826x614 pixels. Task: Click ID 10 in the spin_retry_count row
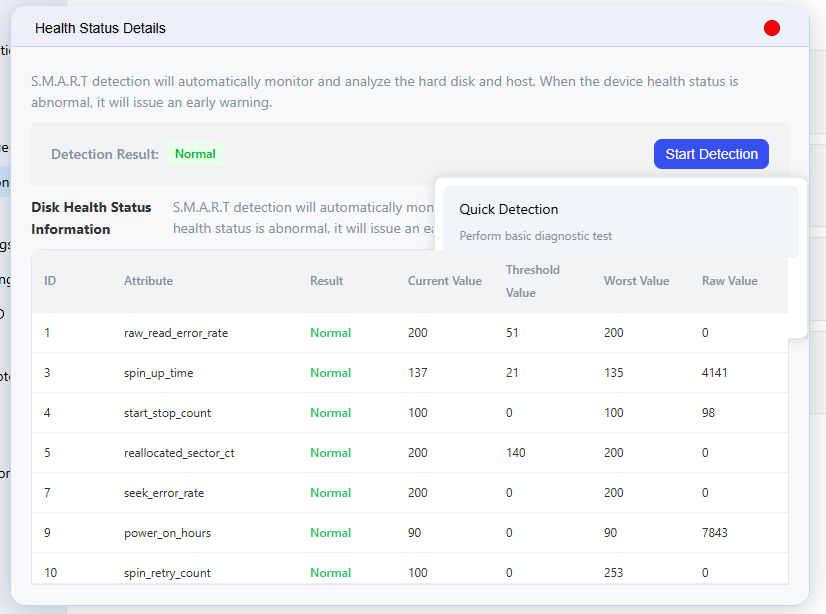tap(51, 573)
